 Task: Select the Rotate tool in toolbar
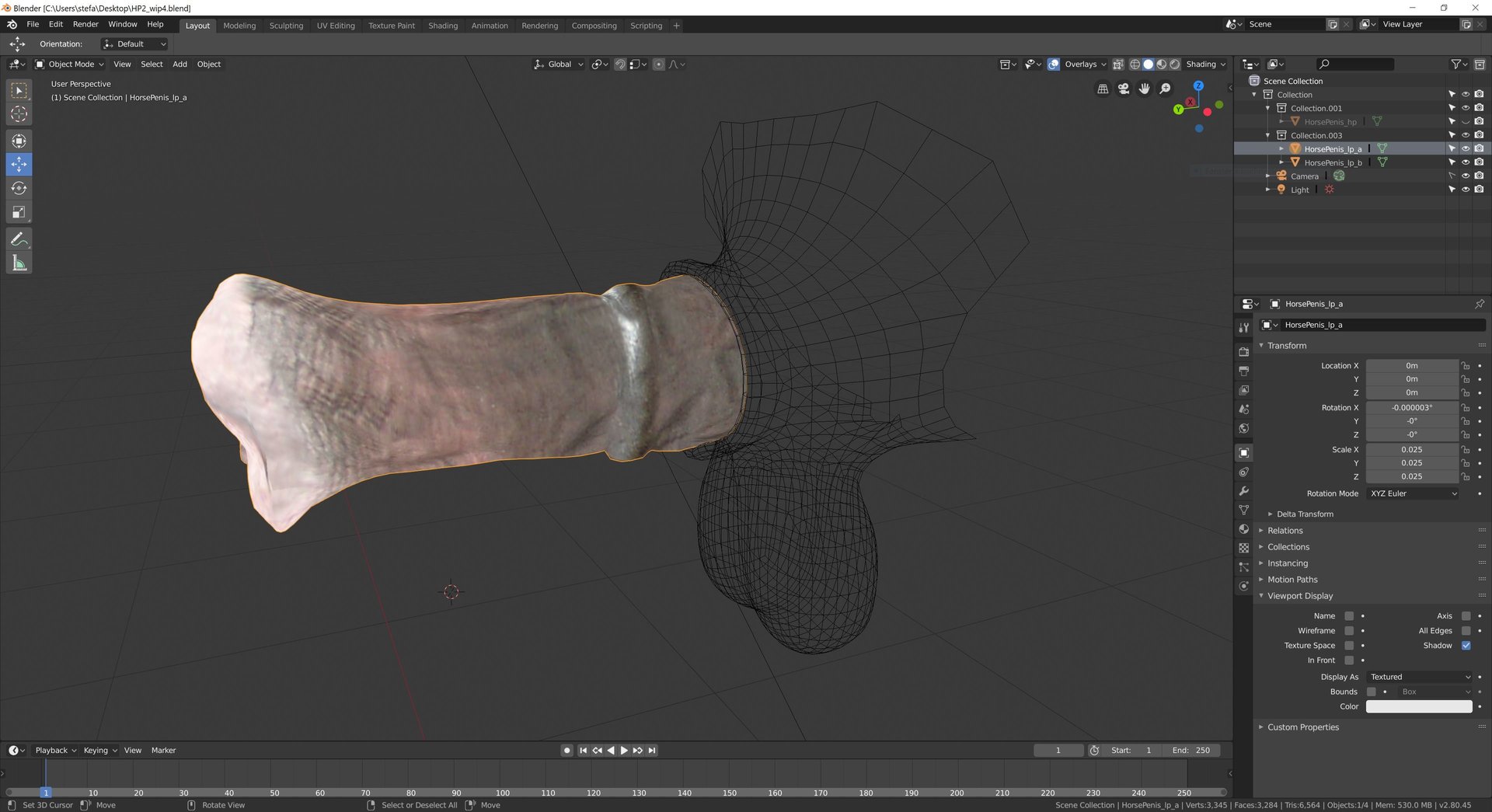coord(19,188)
